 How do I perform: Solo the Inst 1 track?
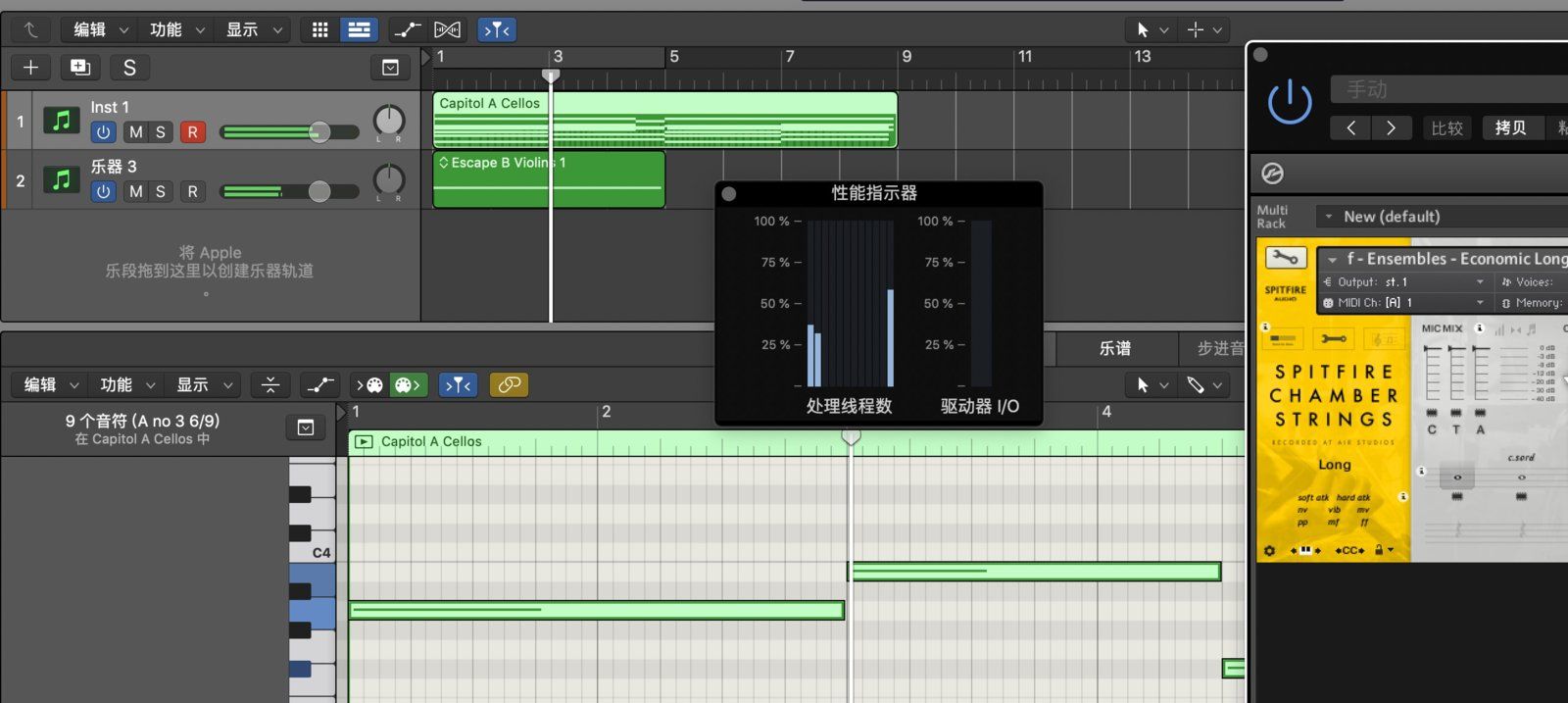click(x=161, y=132)
